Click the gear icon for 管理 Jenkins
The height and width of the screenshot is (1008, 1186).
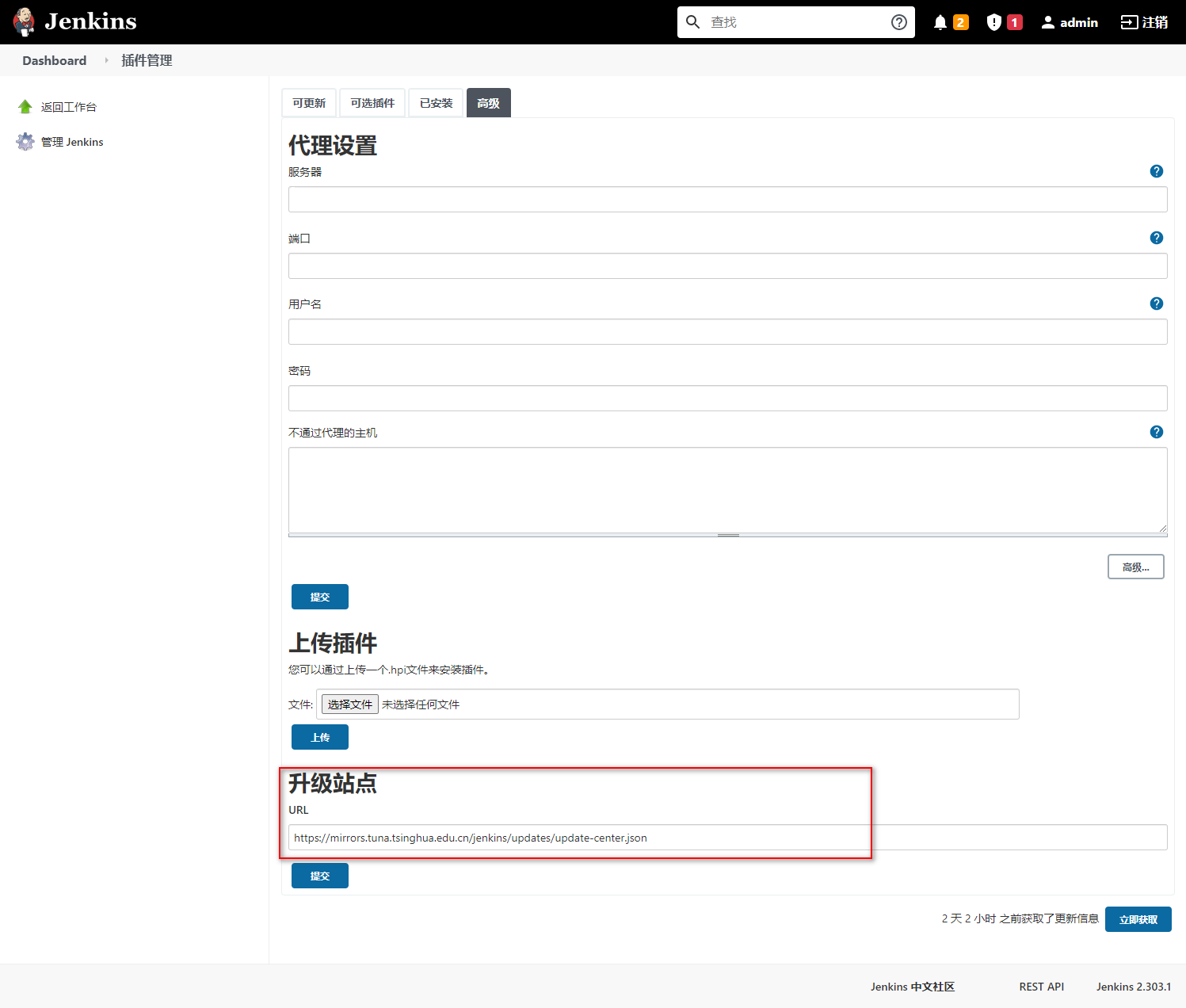click(25, 142)
